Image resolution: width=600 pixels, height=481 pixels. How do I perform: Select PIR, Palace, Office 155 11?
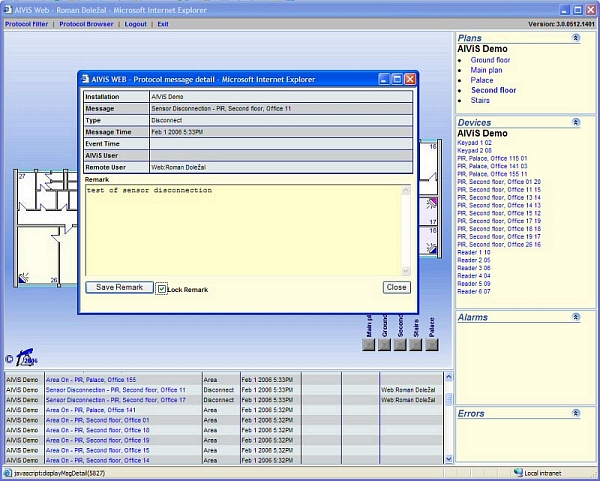click(492, 174)
